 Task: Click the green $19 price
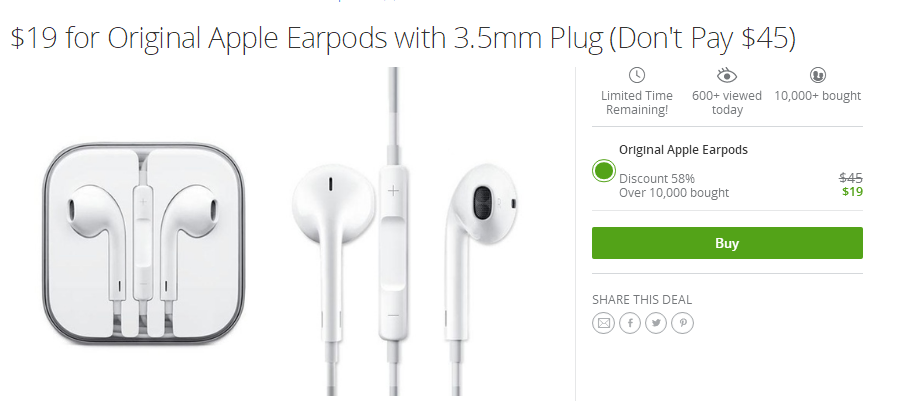click(x=852, y=192)
